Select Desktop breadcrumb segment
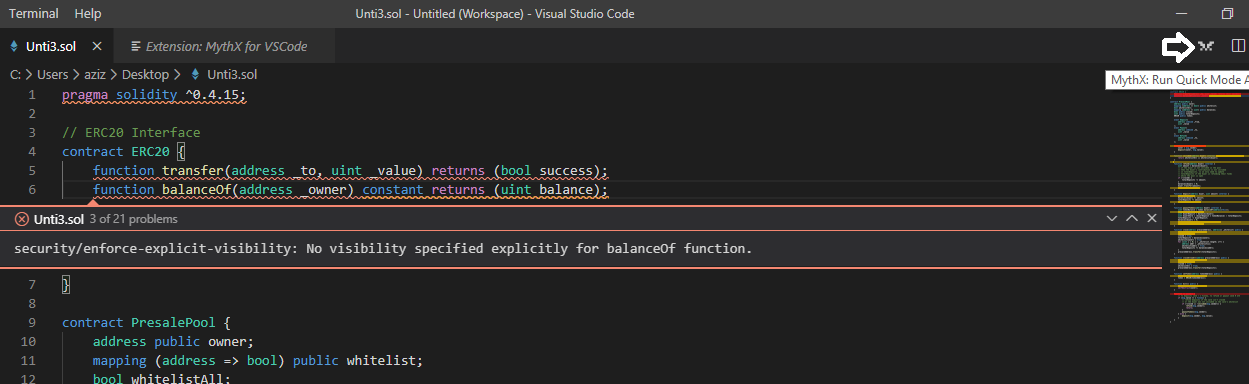 click(x=145, y=74)
